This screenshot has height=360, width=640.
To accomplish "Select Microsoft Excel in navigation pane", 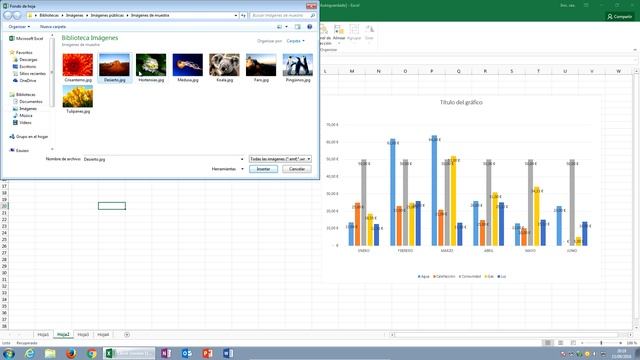I will (26, 38).
